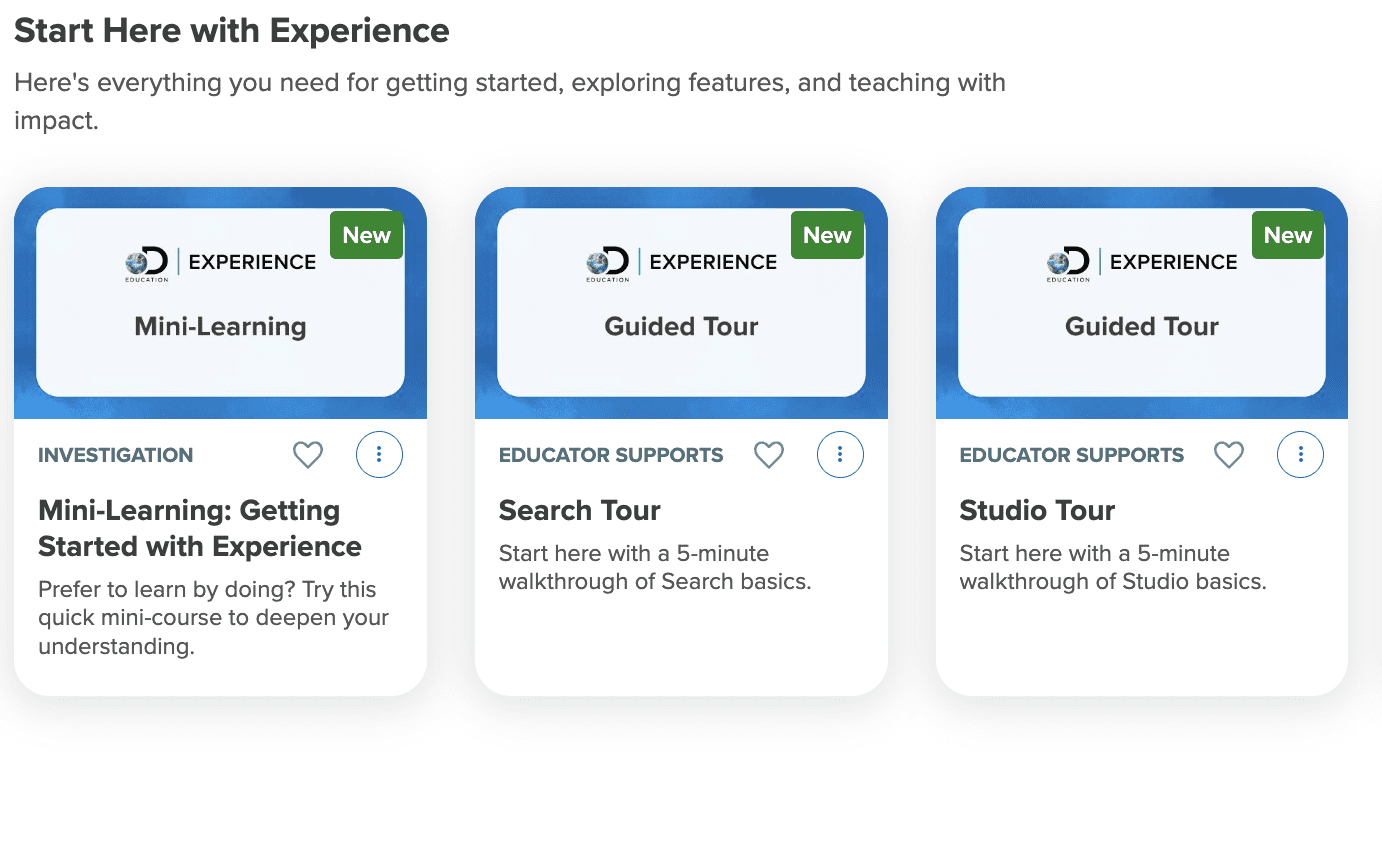1382x862 pixels.
Task: Select the Mini-Learning thumbnail image
Action: [x=220, y=303]
